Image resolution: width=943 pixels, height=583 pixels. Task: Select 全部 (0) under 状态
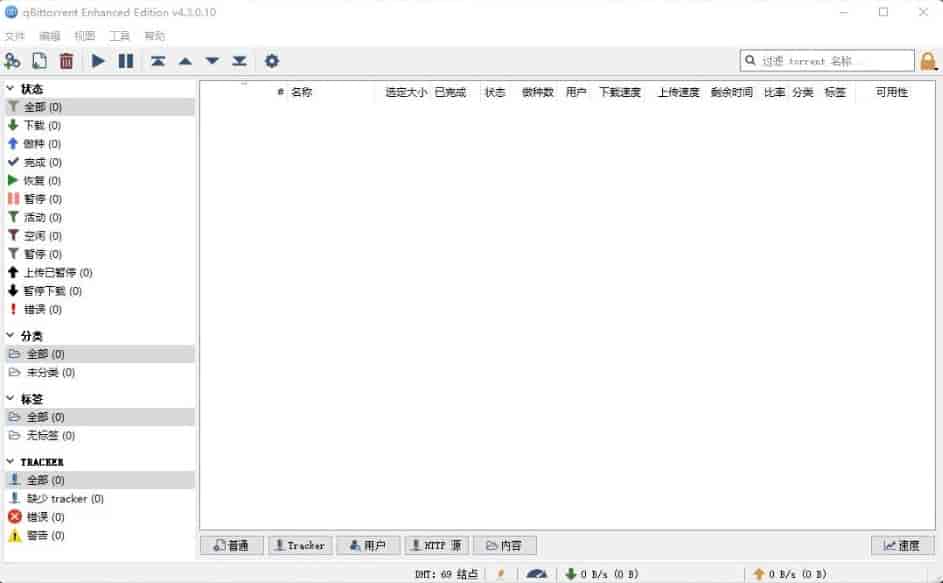[x=100, y=107]
